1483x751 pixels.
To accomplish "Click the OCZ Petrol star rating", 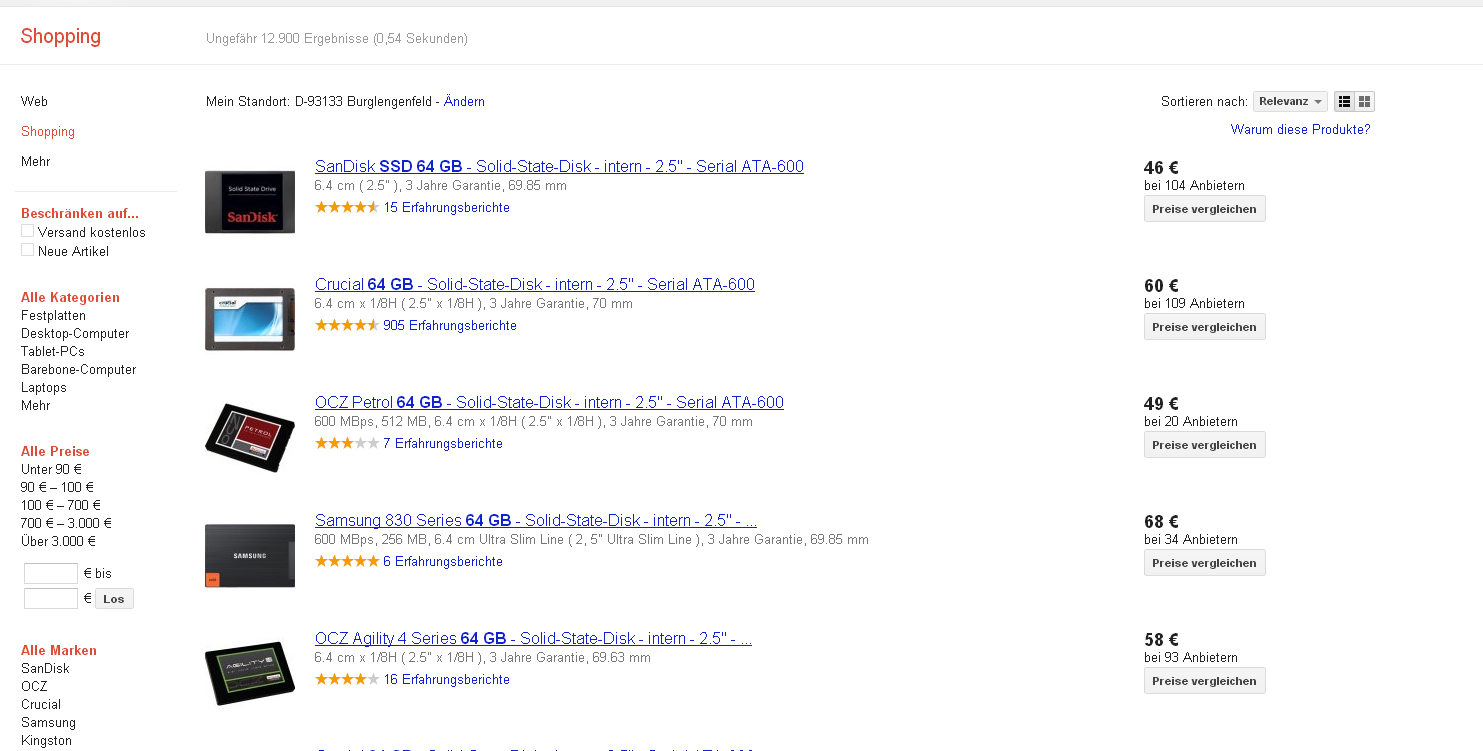I will tap(347, 443).
